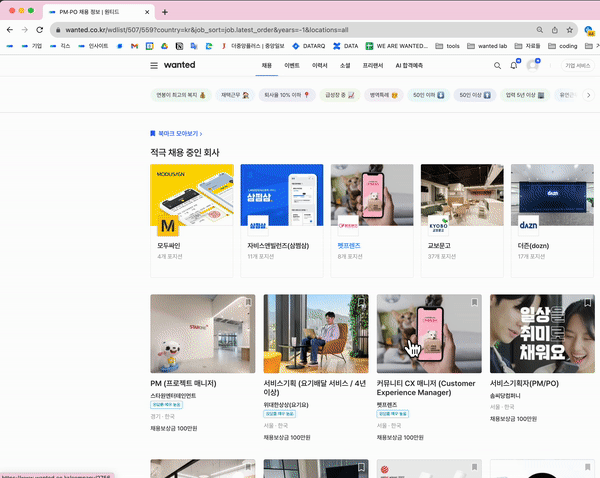Open the Gmail bookmark icon
This screenshot has width=600, height=478.
(134, 46)
